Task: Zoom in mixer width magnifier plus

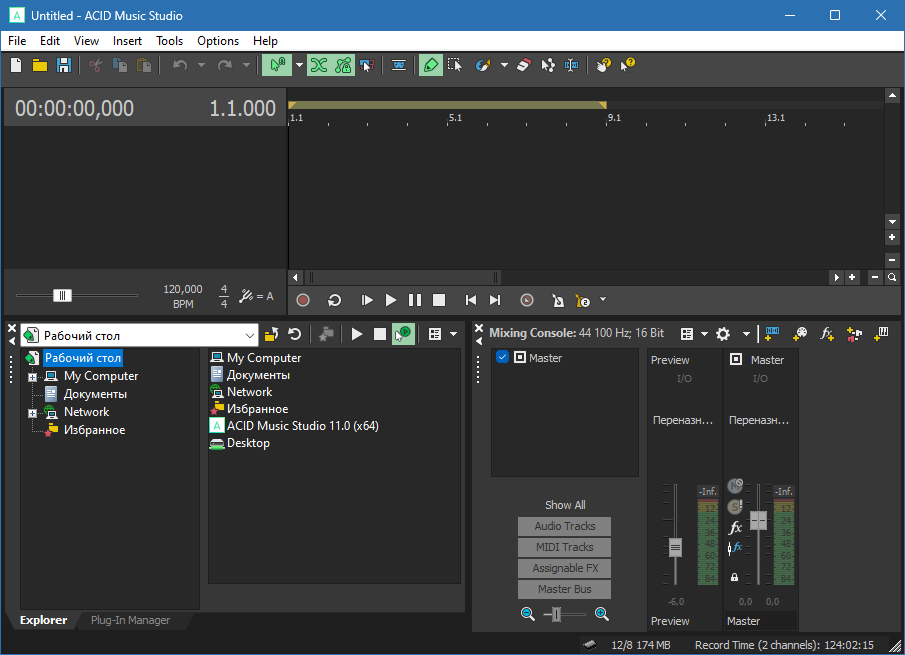Action: pyautogui.click(x=601, y=614)
